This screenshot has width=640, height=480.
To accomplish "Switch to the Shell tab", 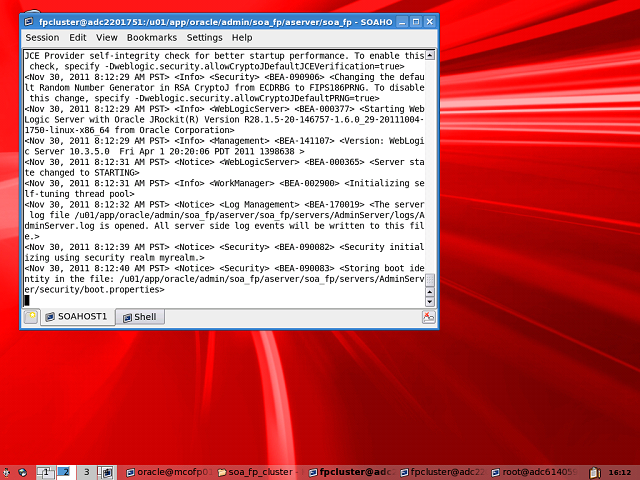I will coord(138,317).
